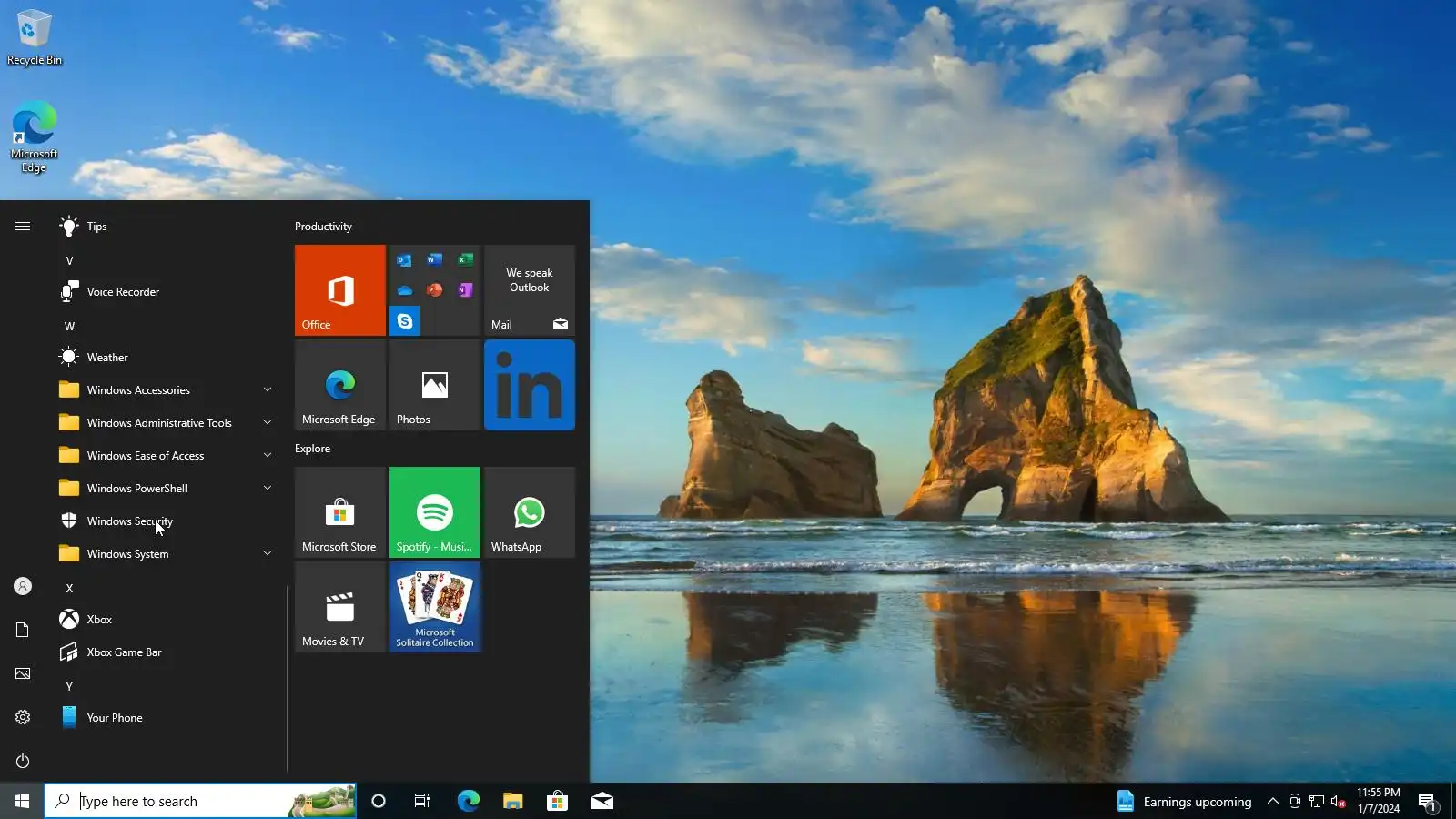The height and width of the screenshot is (819, 1456).
Task: Launch Outlook from the small Office tiles
Action: pyautogui.click(x=404, y=260)
